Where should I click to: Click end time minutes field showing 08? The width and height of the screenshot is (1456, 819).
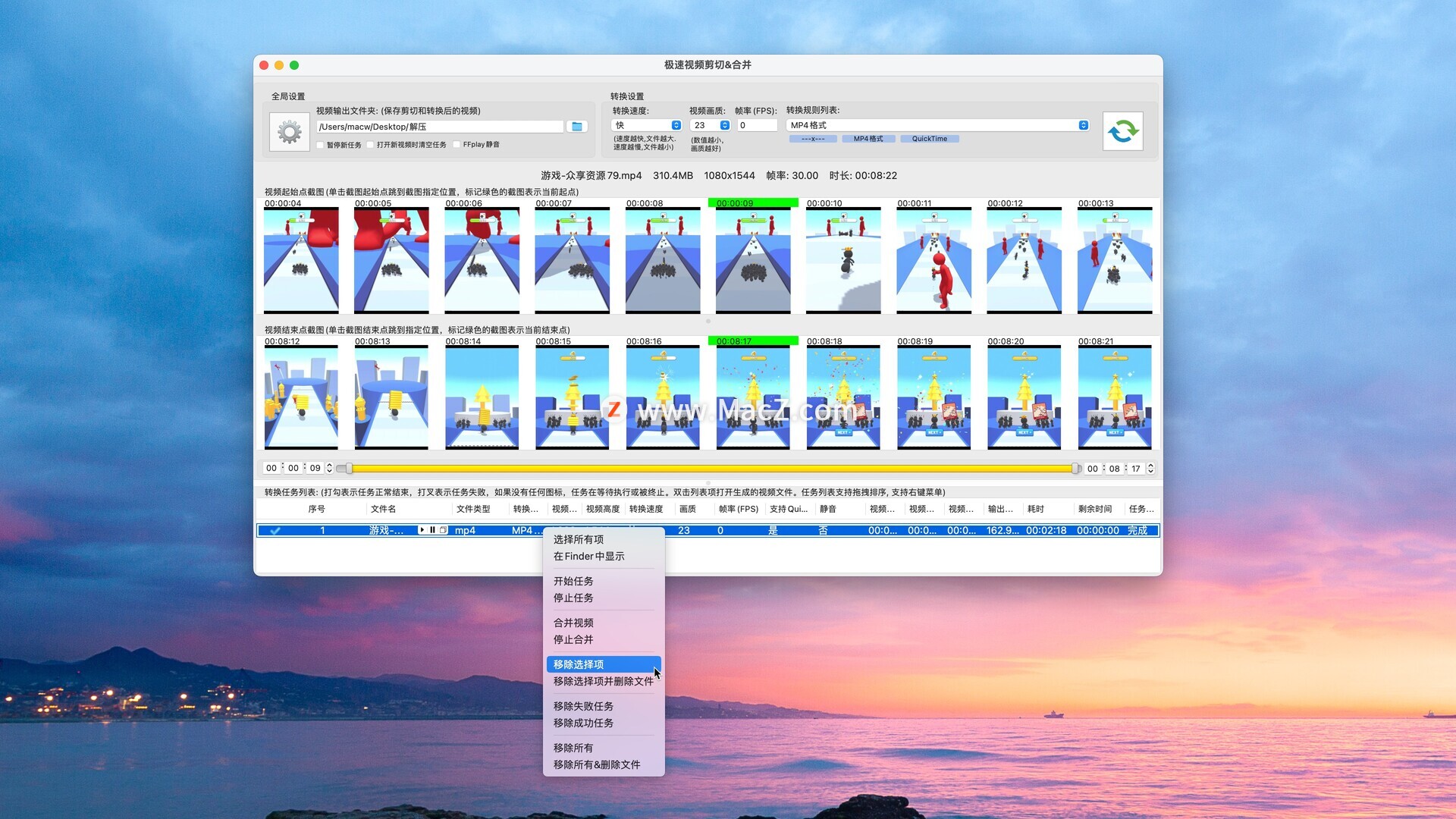1114,468
